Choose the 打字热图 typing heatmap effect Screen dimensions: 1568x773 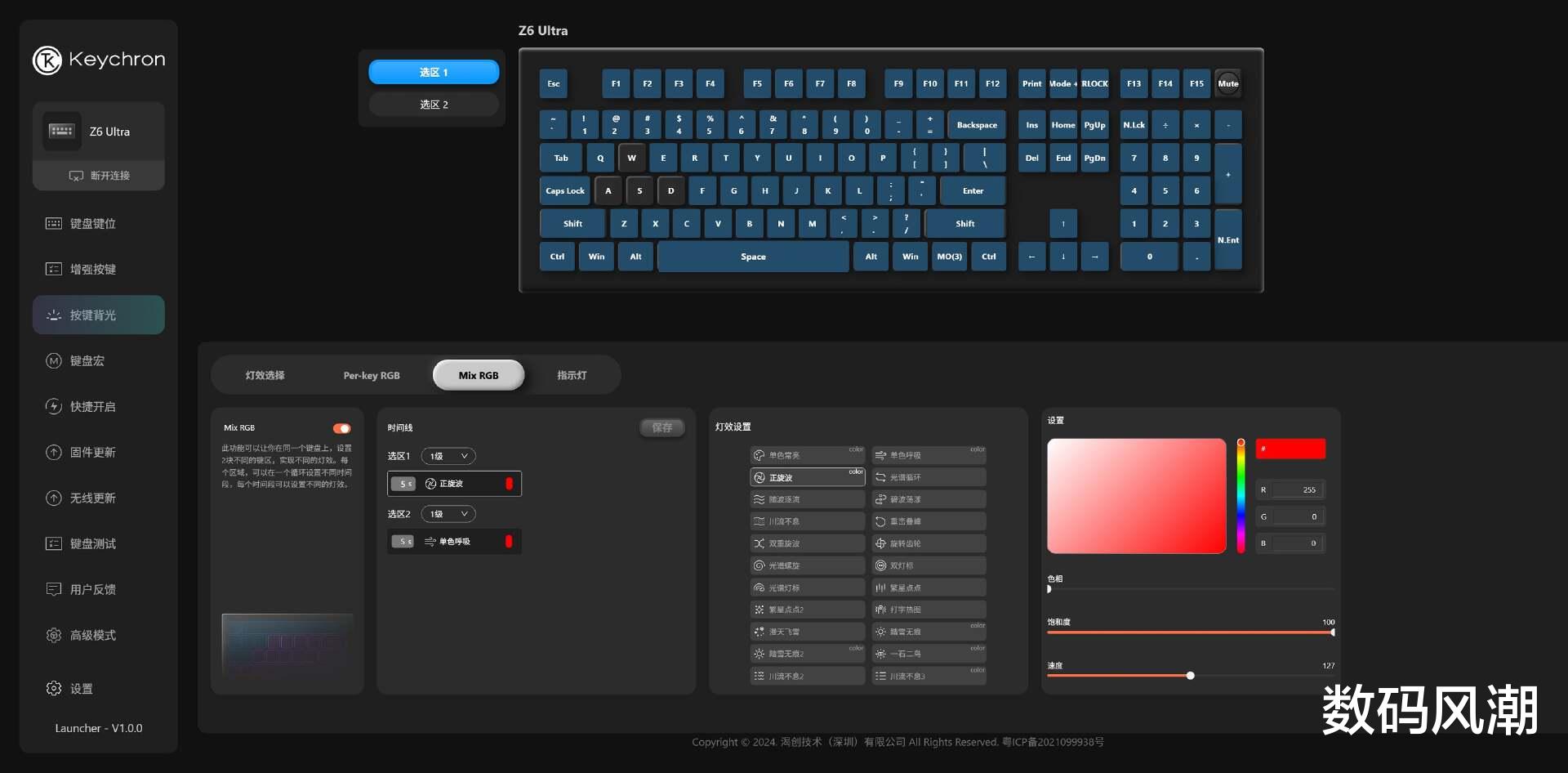click(x=929, y=610)
